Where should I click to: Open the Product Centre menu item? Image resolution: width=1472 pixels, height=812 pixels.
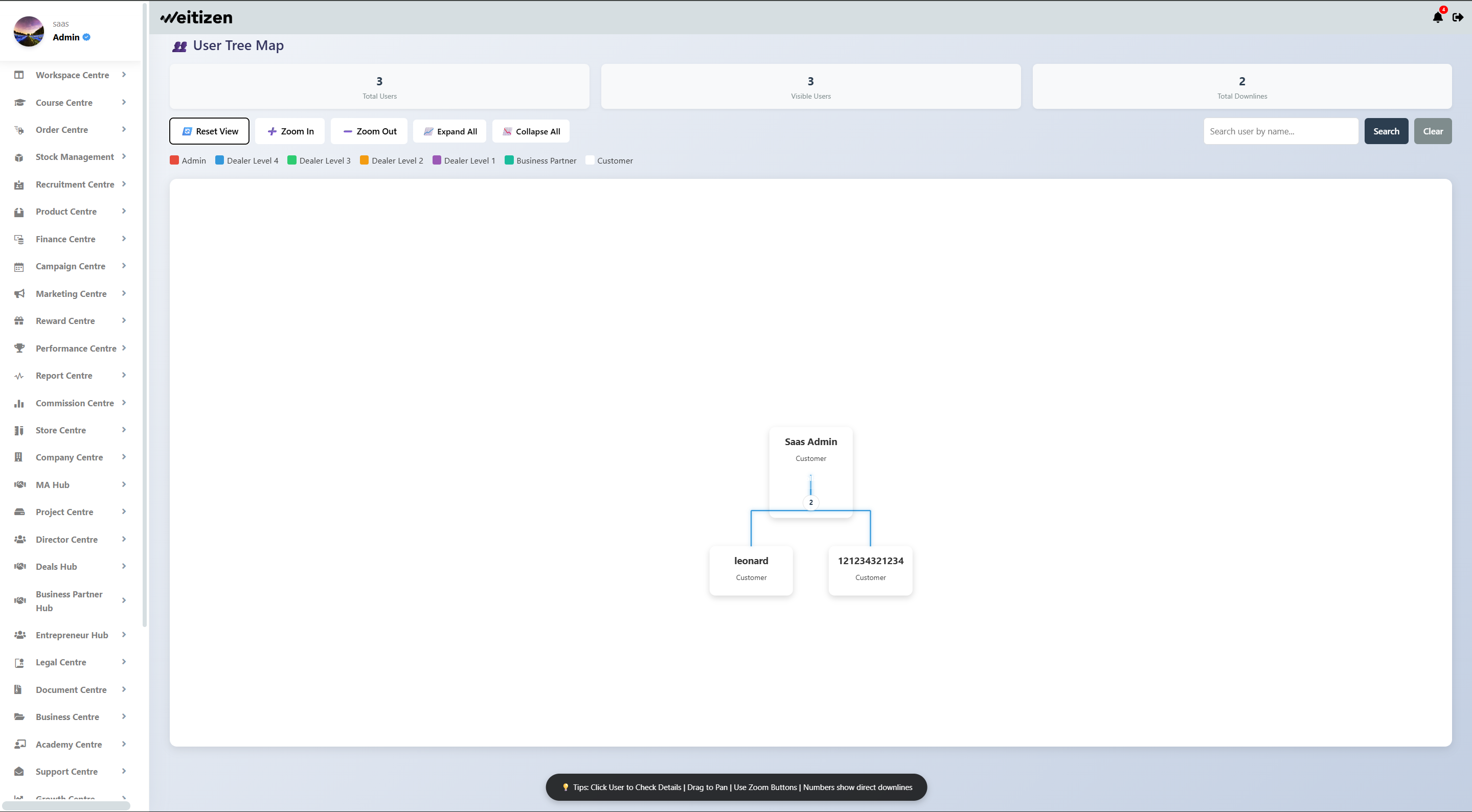pos(66,211)
